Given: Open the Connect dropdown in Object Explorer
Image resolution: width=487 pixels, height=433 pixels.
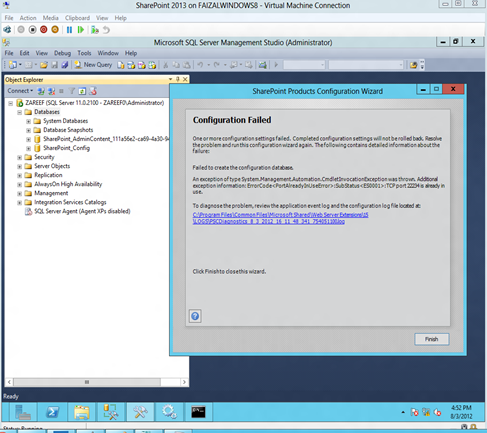Looking at the screenshot, I should [20, 91].
